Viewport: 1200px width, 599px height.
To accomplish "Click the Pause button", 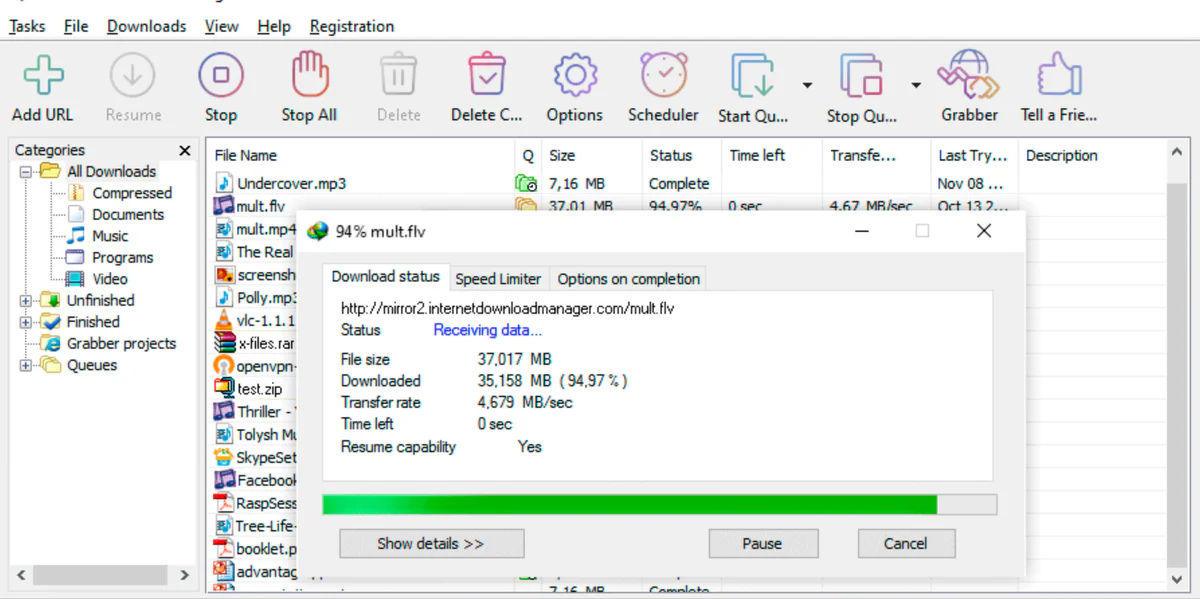I will point(762,544).
